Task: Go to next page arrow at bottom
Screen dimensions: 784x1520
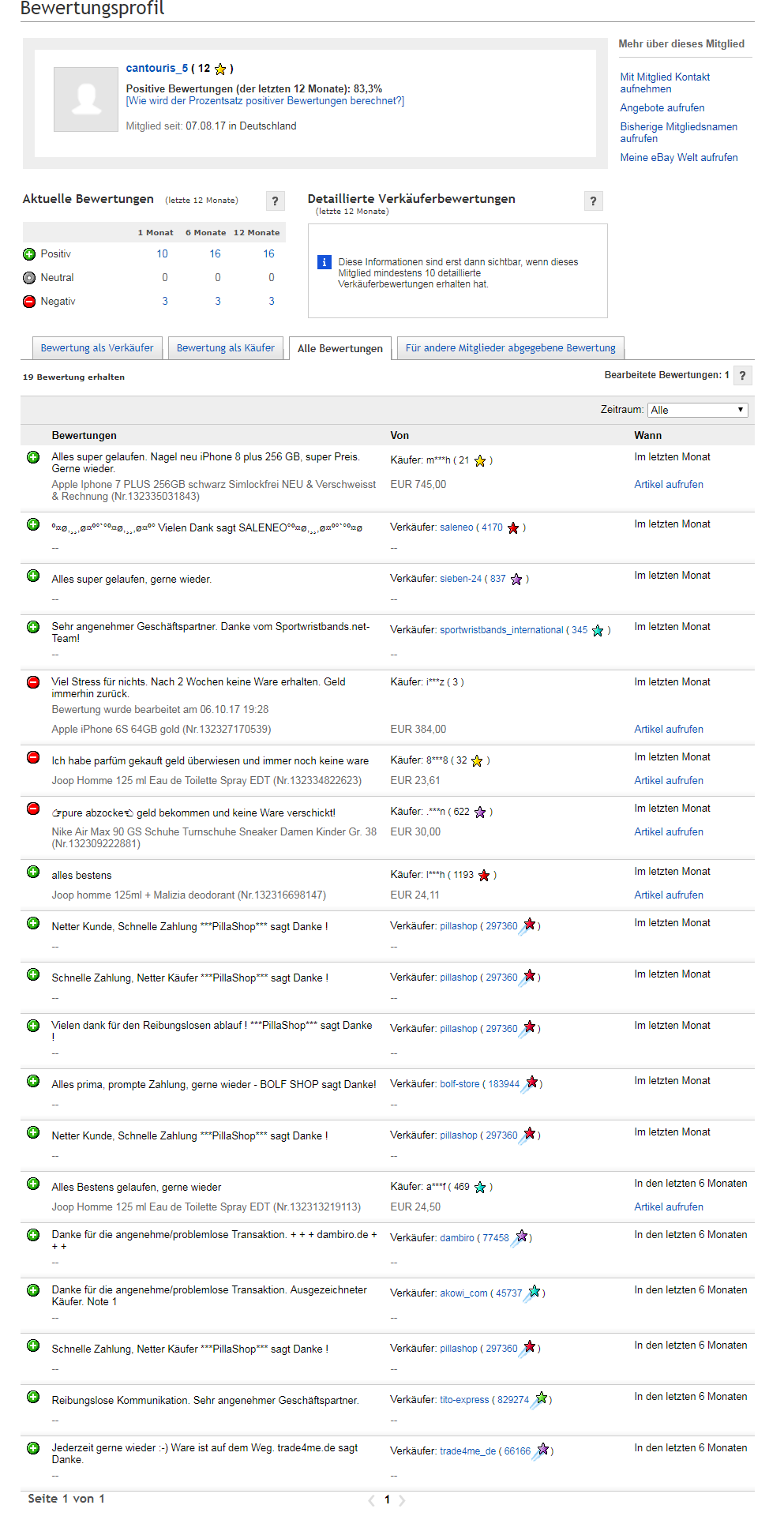Action: [402, 1500]
